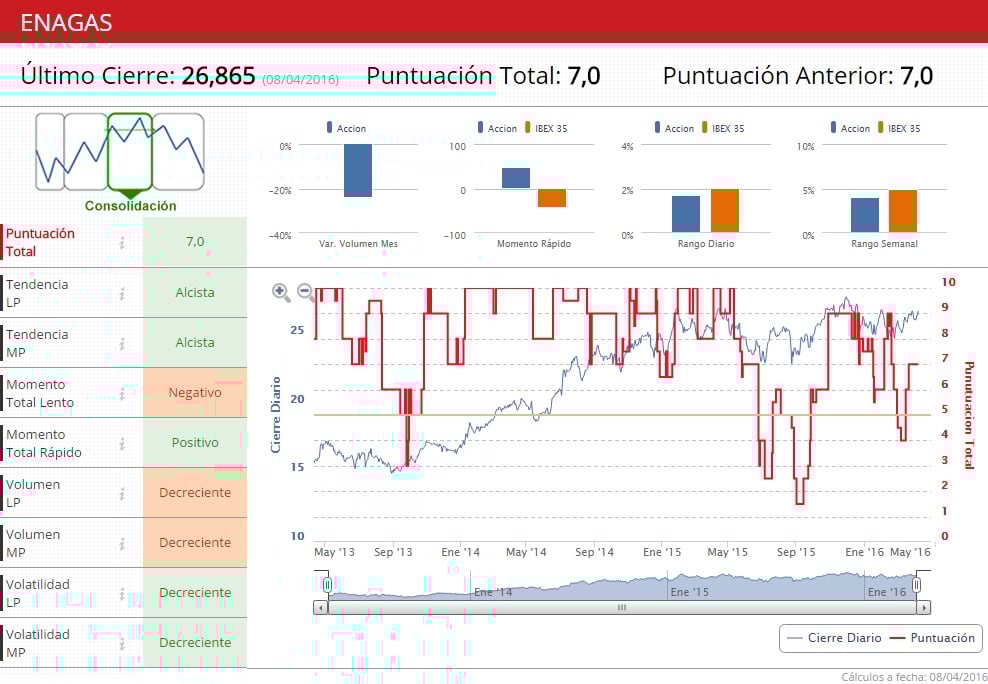Click the left handle of the range navigator
Screen dimensions: 988x684
327,585
